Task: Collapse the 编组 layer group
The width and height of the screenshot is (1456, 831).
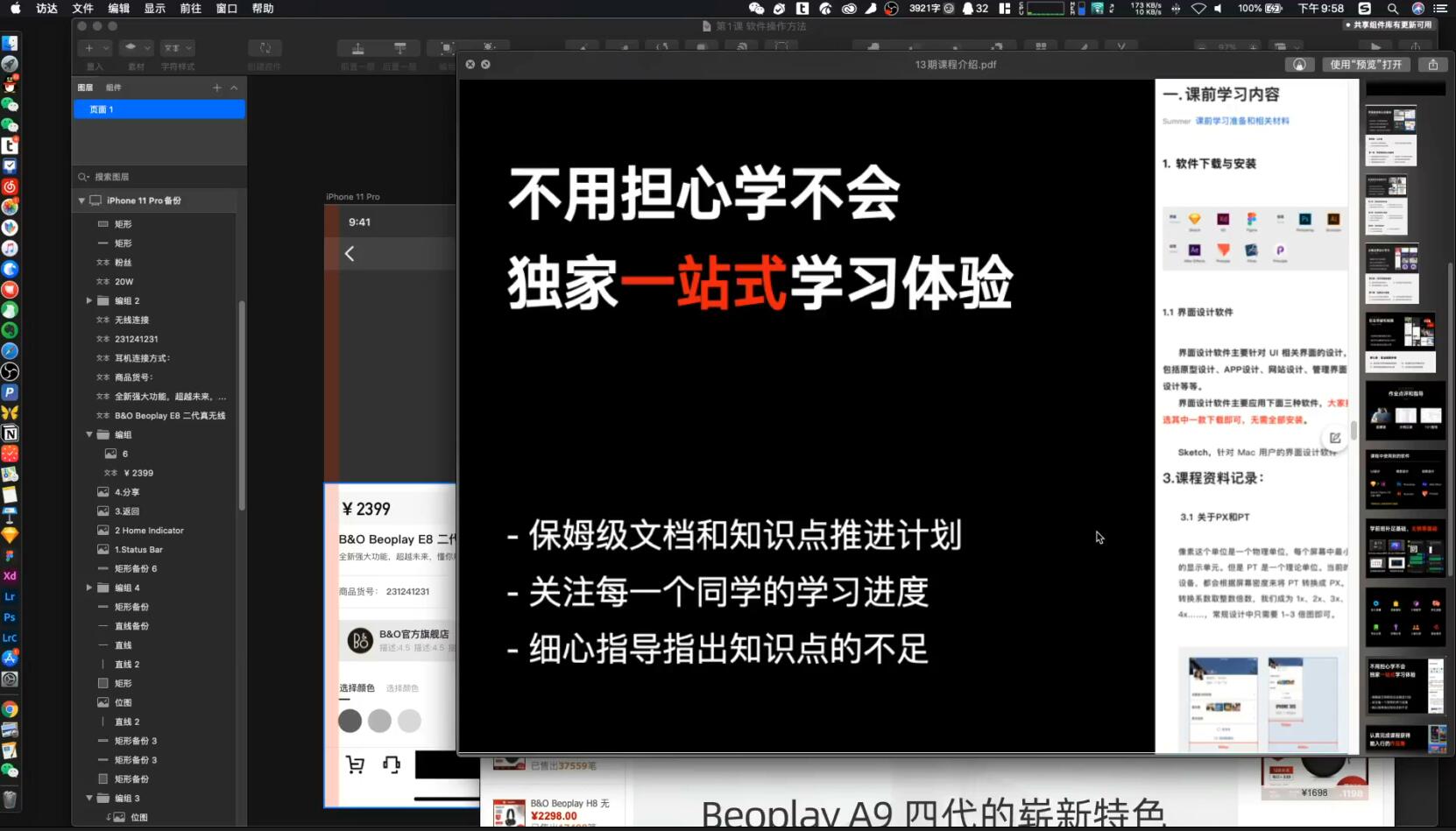Action: click(89, 434)
